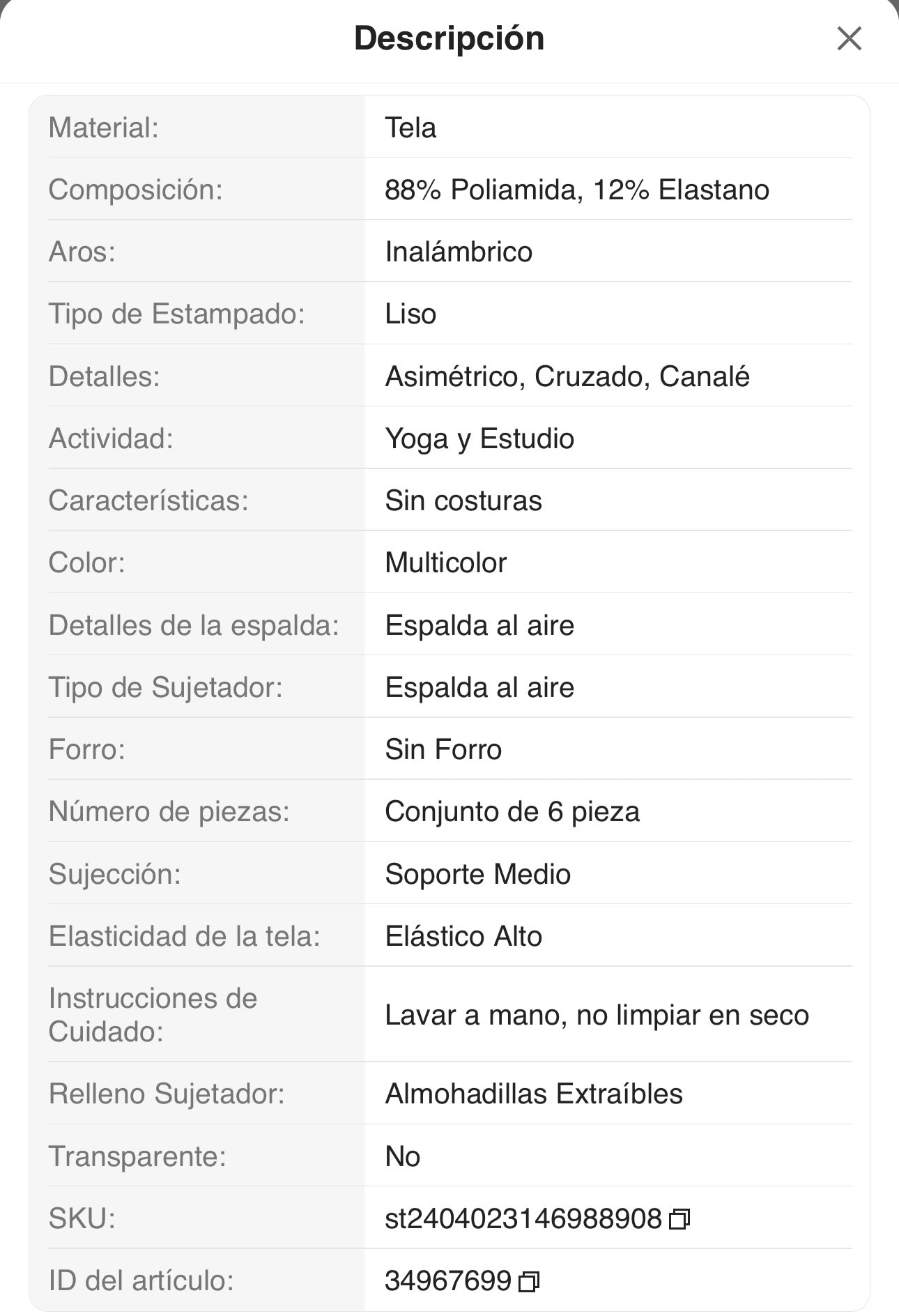
Task: Copy the ID del artículo number via icon
Action: click(529, 1281)
